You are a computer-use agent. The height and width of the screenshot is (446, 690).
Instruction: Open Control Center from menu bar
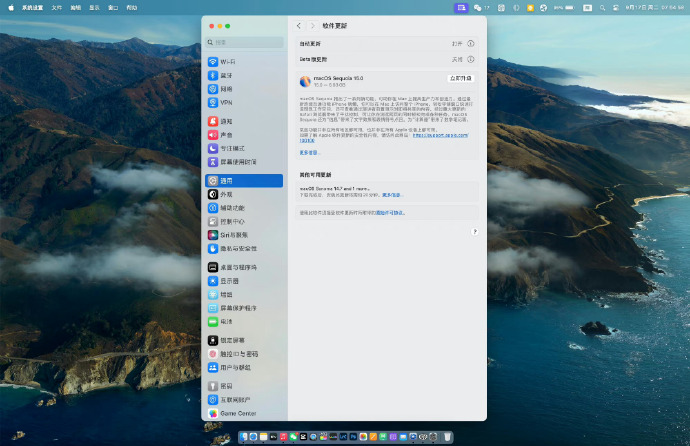[x=616, y=7]
